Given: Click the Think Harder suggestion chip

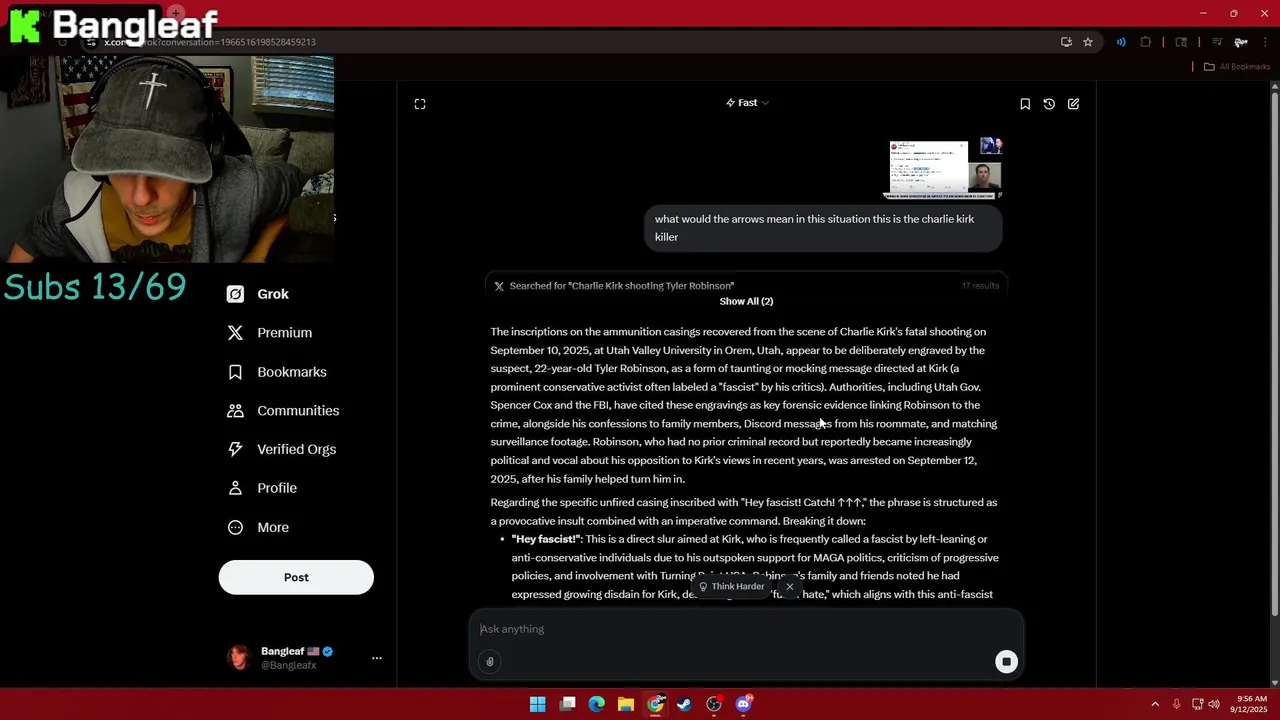Looking at the screenshot, I should click(731, 587).
